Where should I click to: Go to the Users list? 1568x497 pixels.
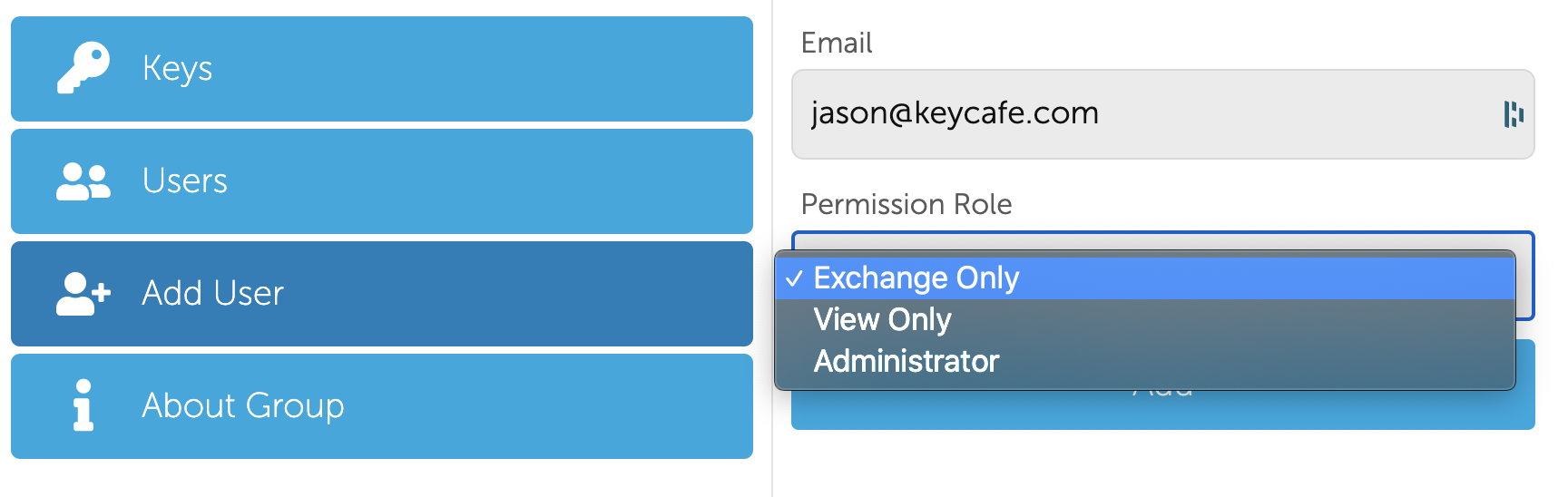pyautogui.click(x=382, y=181)
